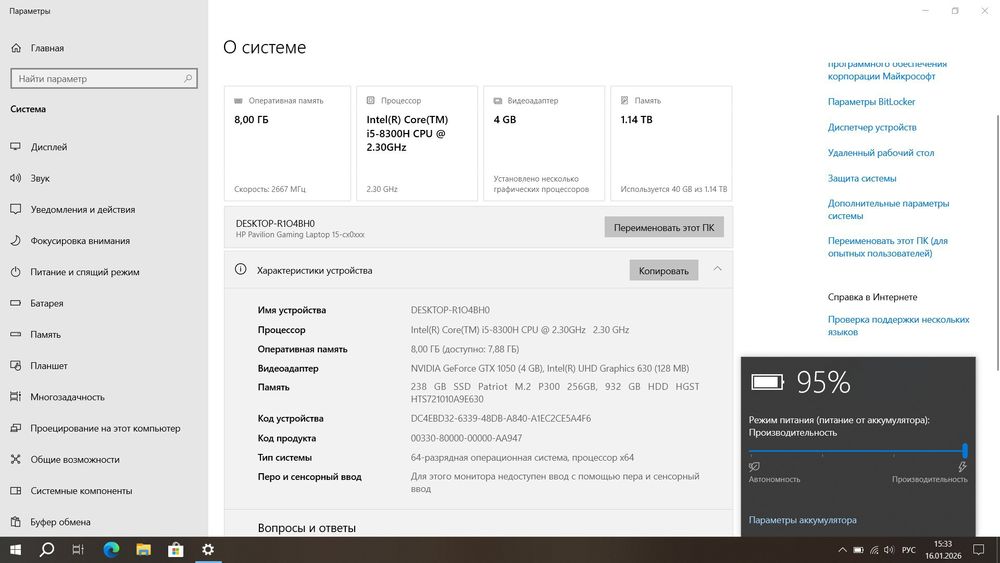Open the Windows Start menu
Screen dimensions: 1000x563
pyautogui.click(x=15, y=550)
